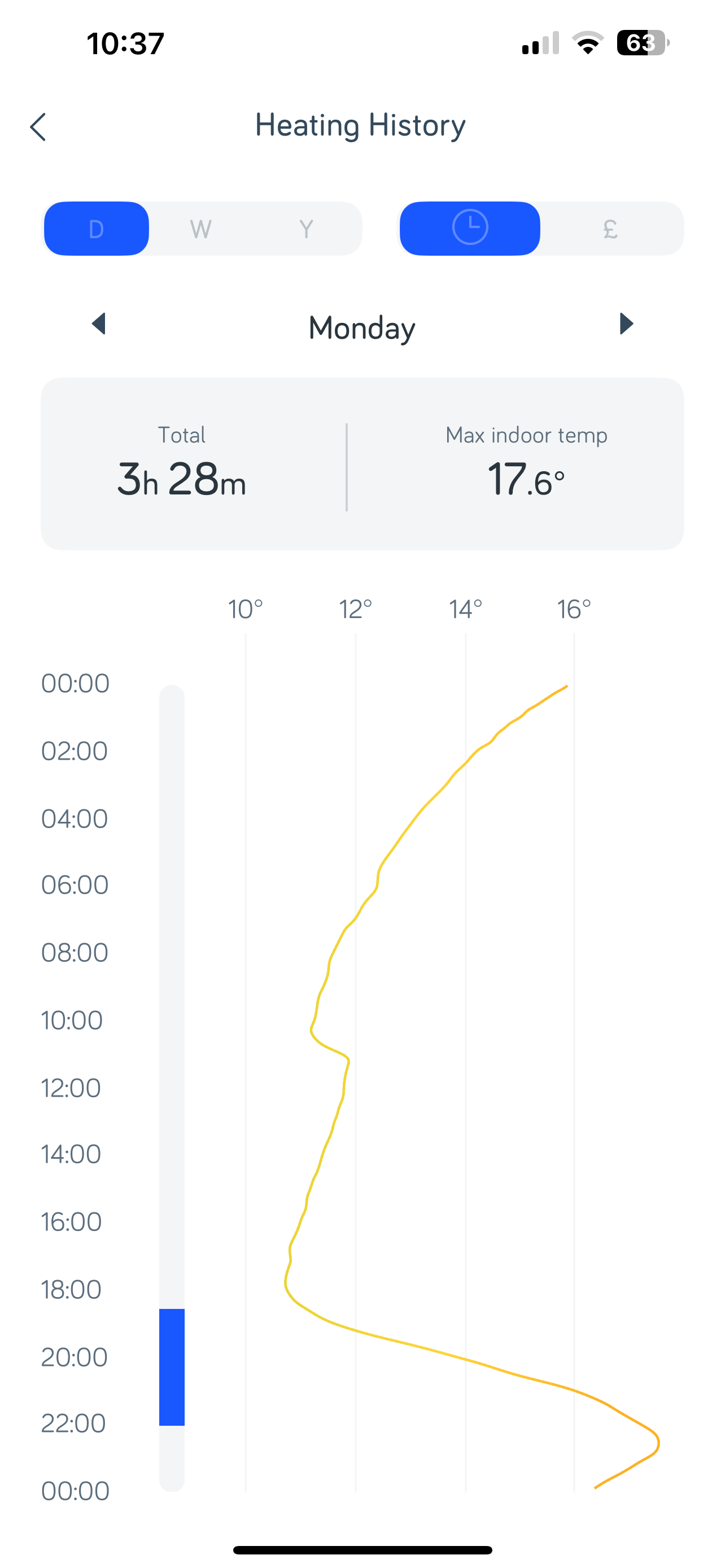Screen dimensions: 725x1568
Task: Tap the Total 3h 28m summary
Action: (181, 464)
